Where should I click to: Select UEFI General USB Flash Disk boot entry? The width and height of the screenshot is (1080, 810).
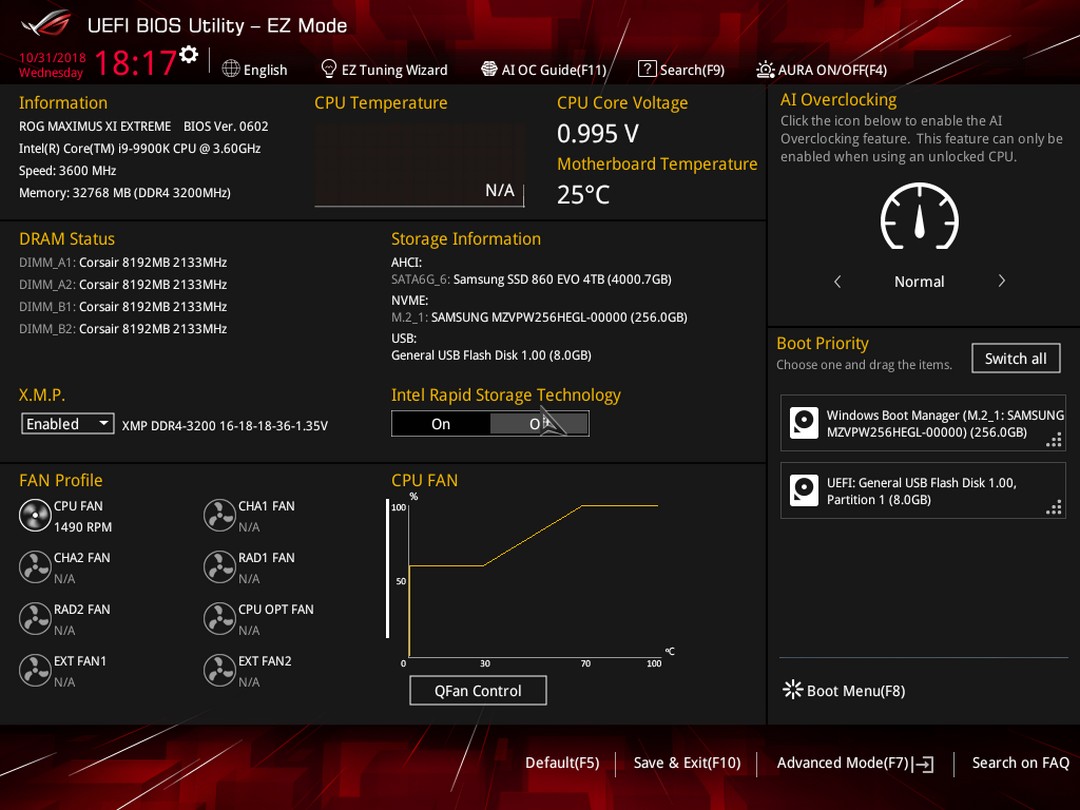tap(923, 490)
